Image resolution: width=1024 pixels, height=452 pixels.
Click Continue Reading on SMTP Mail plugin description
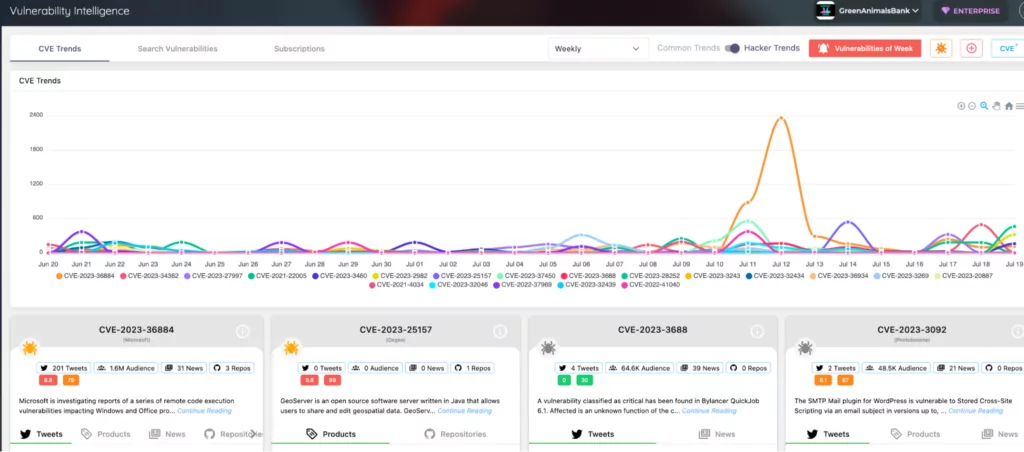975,412
